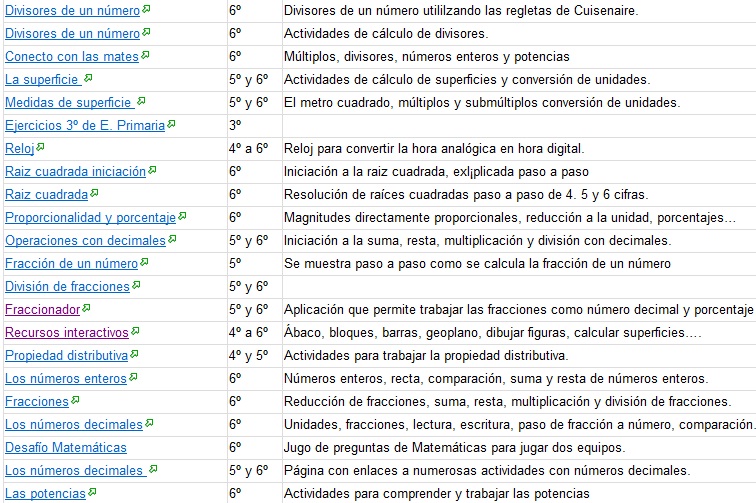
Task: Click text 'Actividades para trabajar la propiedad distributiva'
Action: pyautogui.click(x=426, y=356)
